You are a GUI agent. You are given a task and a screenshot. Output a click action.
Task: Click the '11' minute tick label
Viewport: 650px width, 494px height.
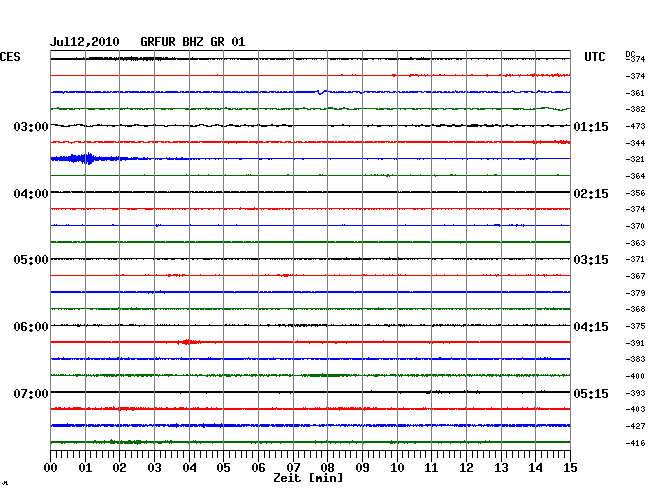pos(431,468)
